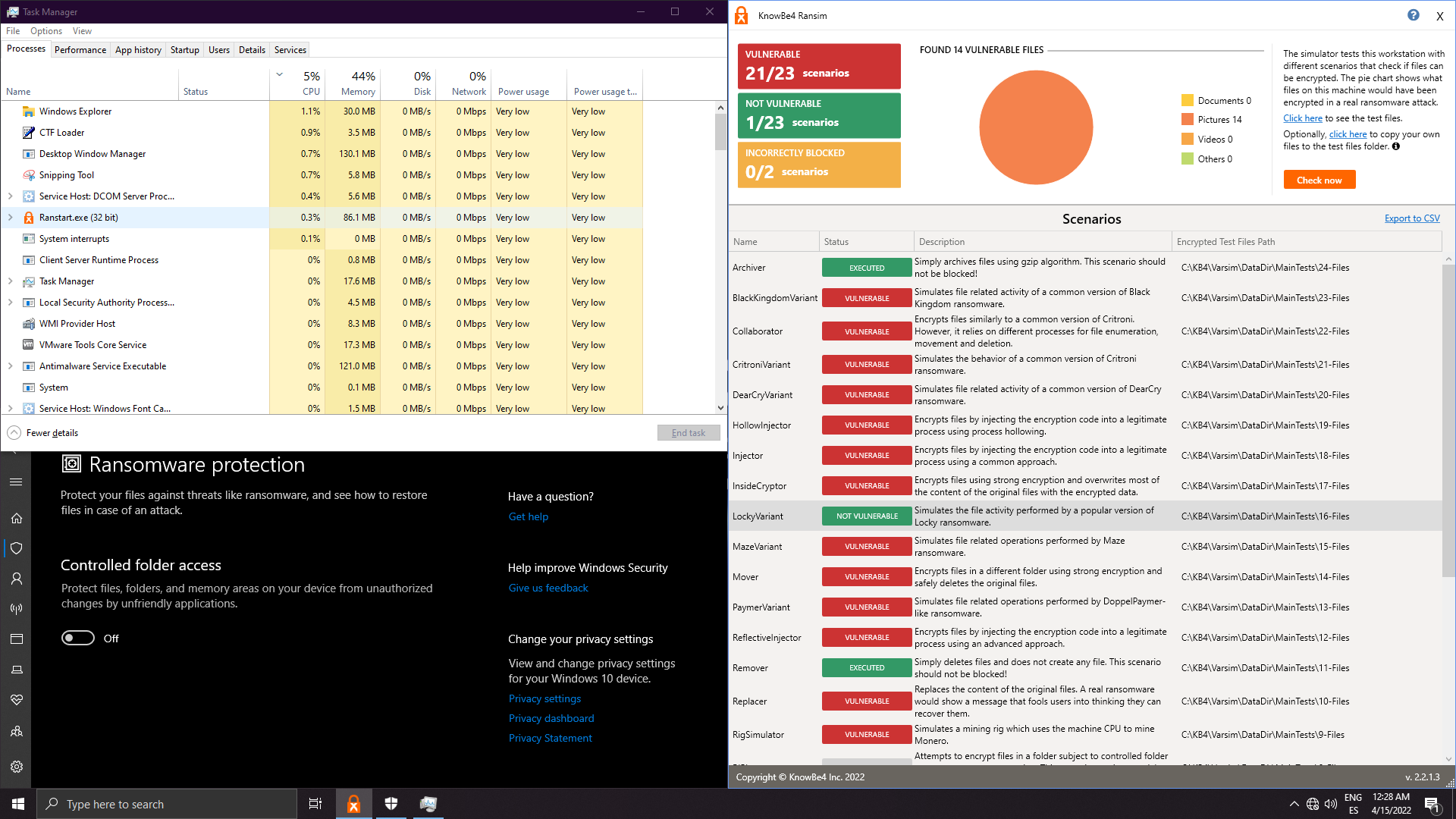This screenshot has height=819, width=1456.
Task: Open the App & browser control icon
Action: pos(17,639)
